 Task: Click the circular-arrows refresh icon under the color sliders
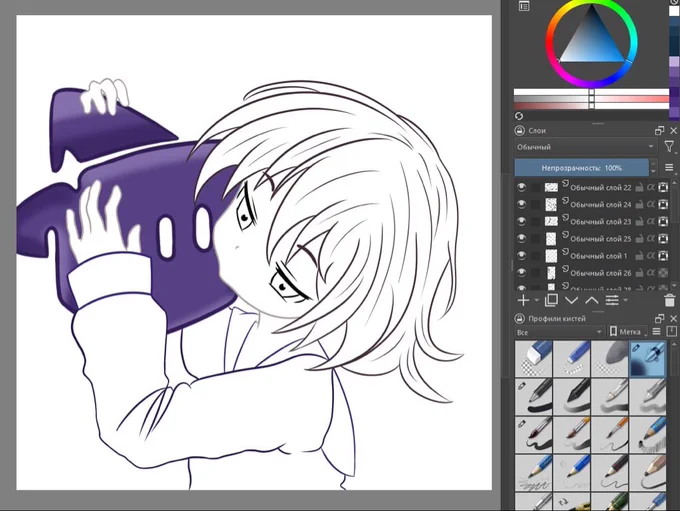click(519, 116)
